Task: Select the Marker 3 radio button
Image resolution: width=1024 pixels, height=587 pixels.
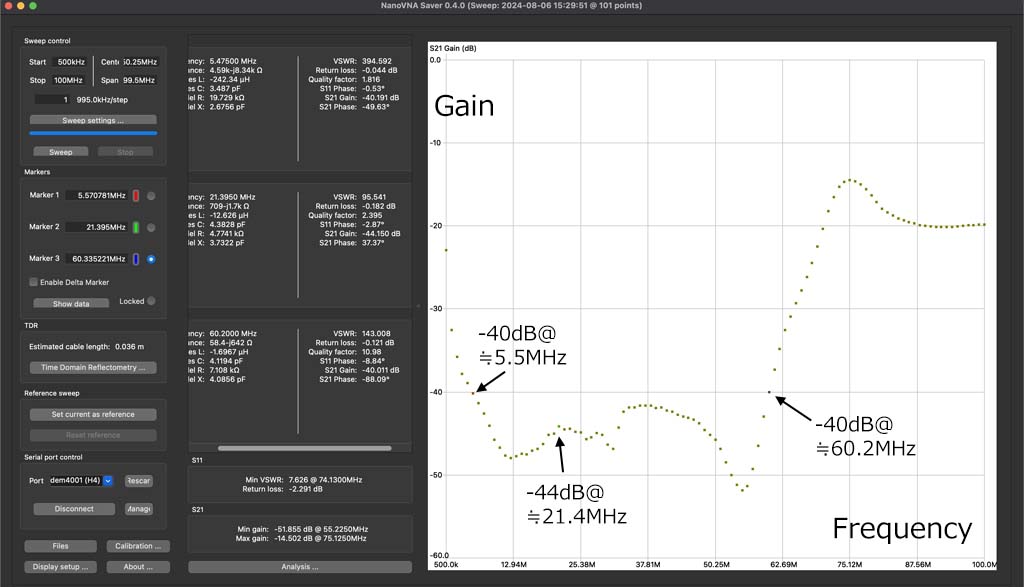Action: click(151, 259)
